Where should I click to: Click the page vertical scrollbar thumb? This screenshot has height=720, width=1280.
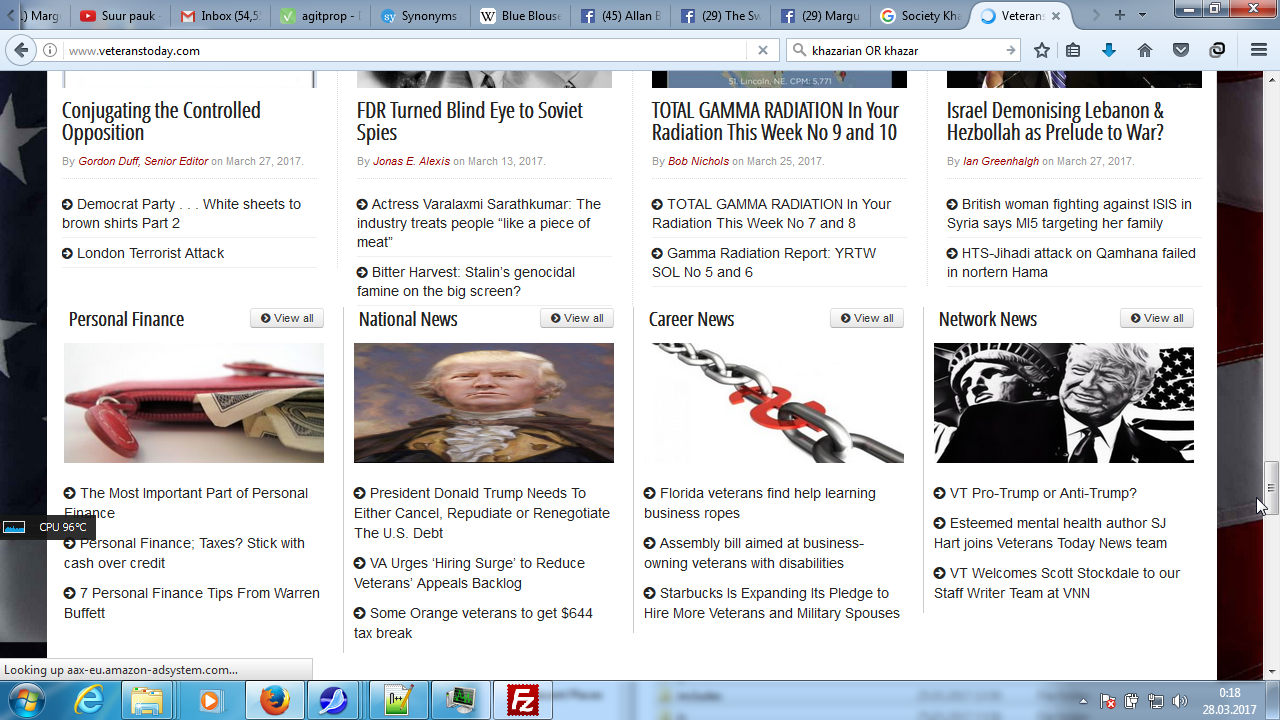pyautogui.click(x=1271, y=488)
